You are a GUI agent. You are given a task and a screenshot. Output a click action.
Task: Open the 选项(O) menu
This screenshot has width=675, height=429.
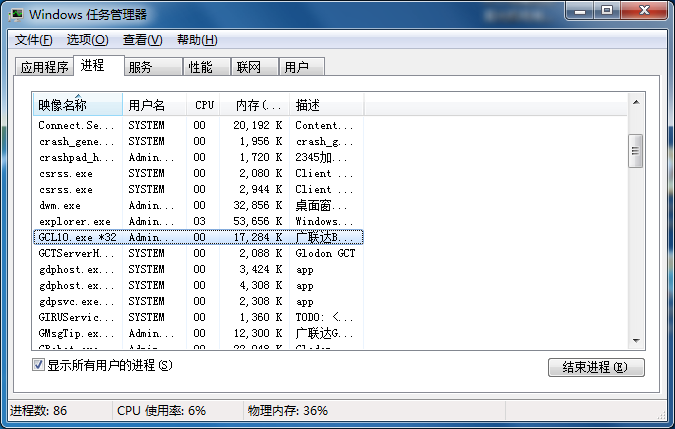(x=87, y=40)
